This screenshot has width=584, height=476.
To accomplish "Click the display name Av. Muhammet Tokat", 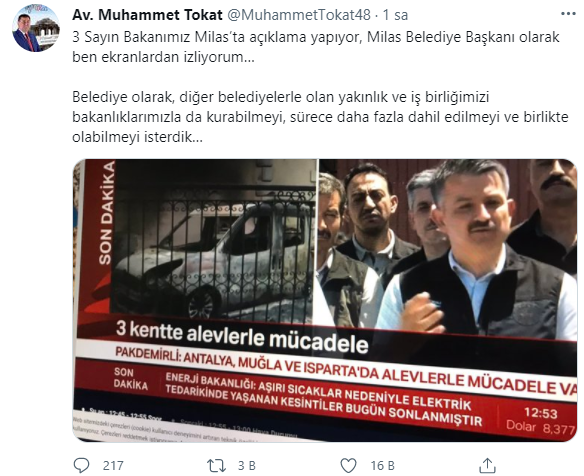I will (147, 15).
